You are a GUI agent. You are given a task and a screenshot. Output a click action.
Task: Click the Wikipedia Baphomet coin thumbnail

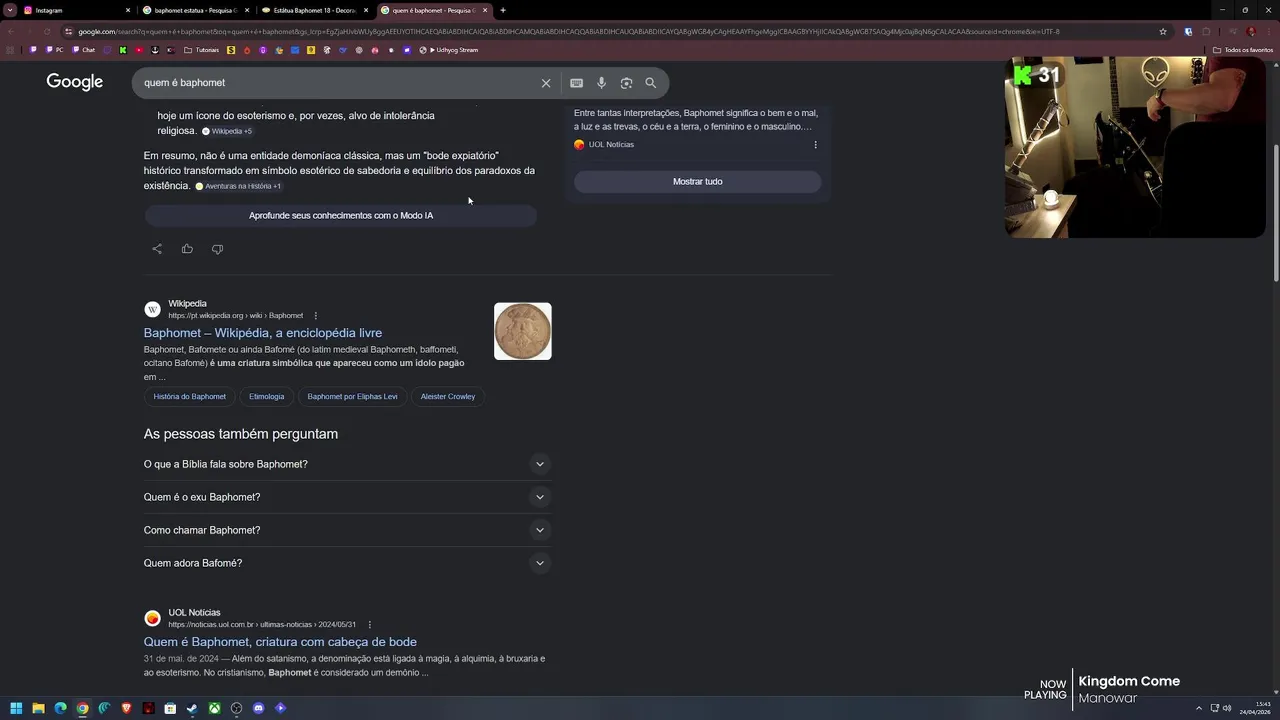pos(523,331)
